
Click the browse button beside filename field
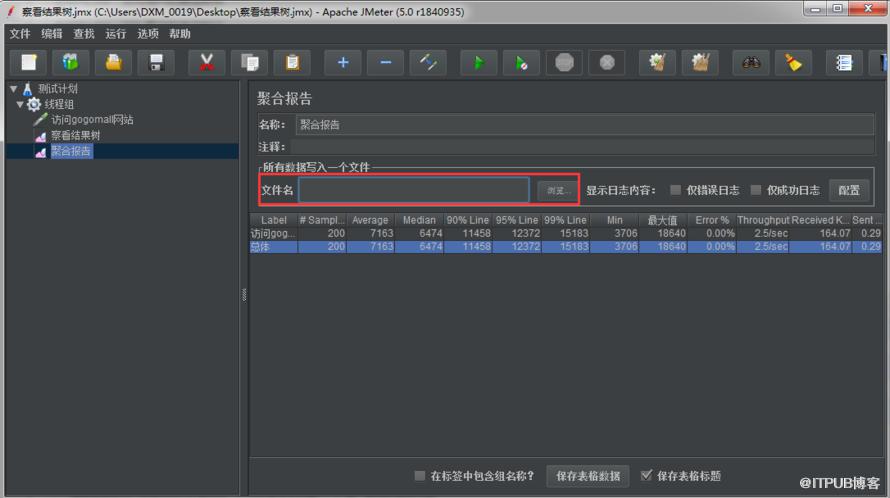tap(557, 191)
